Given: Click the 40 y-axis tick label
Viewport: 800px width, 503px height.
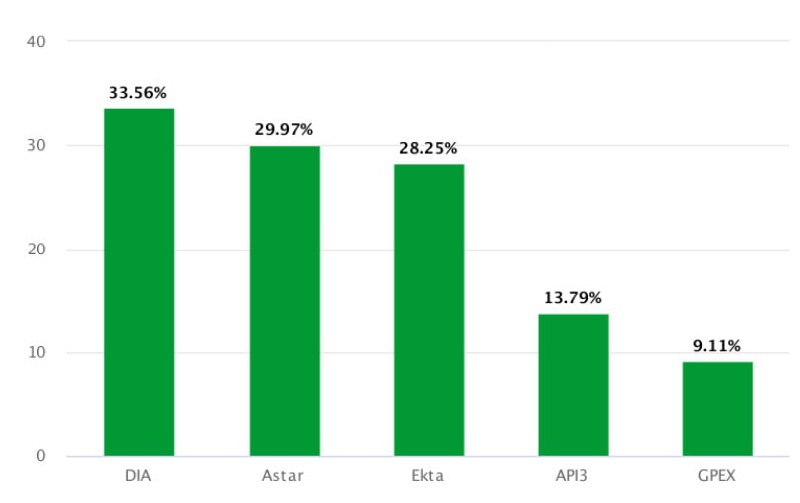Looking at the screenshot, I should 38,42.
